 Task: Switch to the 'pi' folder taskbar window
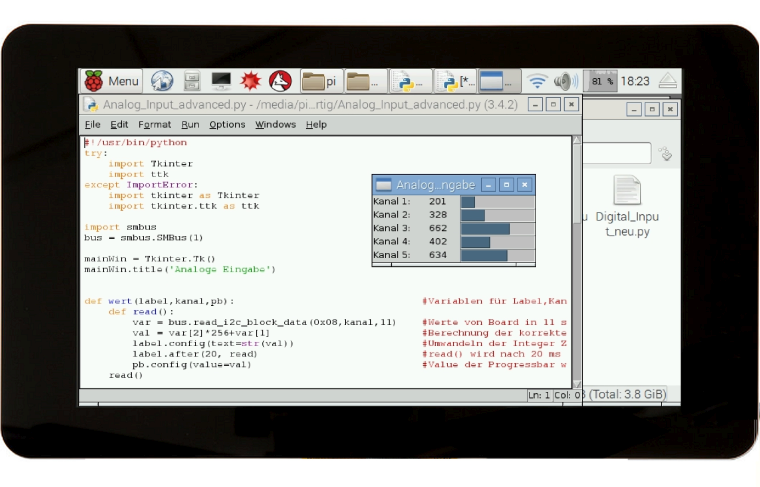point(319,81)
